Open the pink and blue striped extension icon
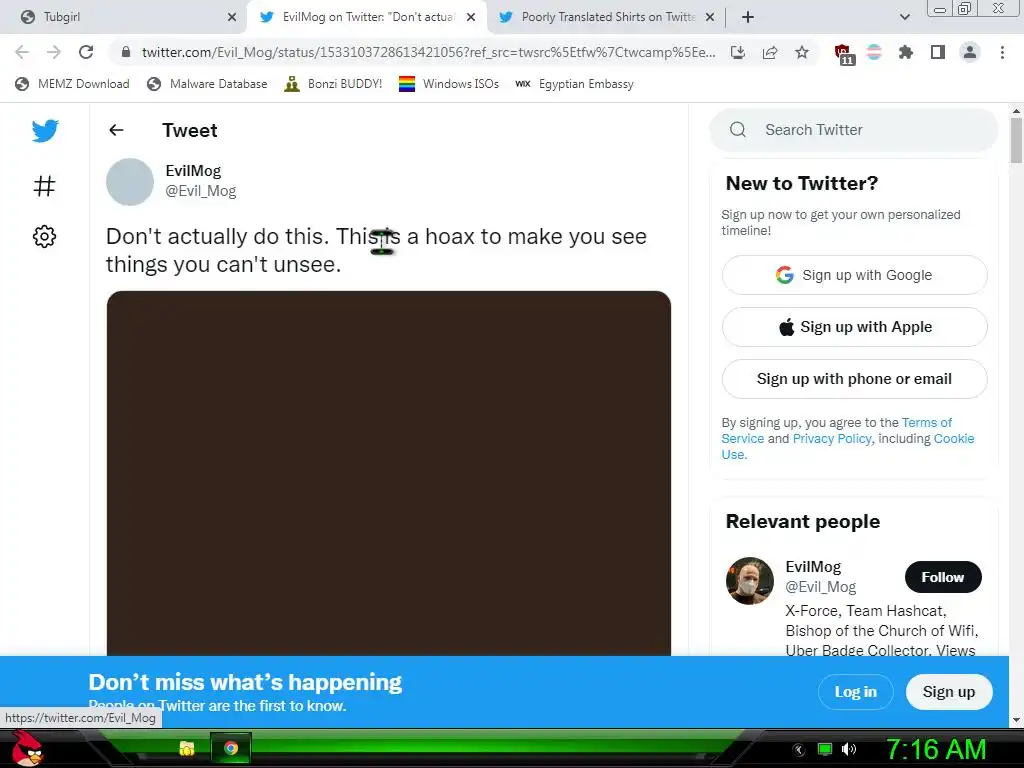 tap(874, 52)
